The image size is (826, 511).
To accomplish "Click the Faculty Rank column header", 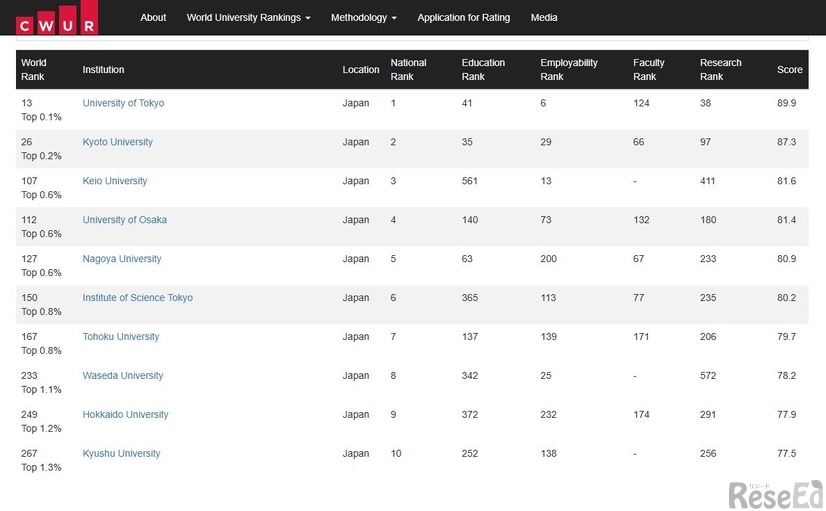I will [x=648, y=70].
